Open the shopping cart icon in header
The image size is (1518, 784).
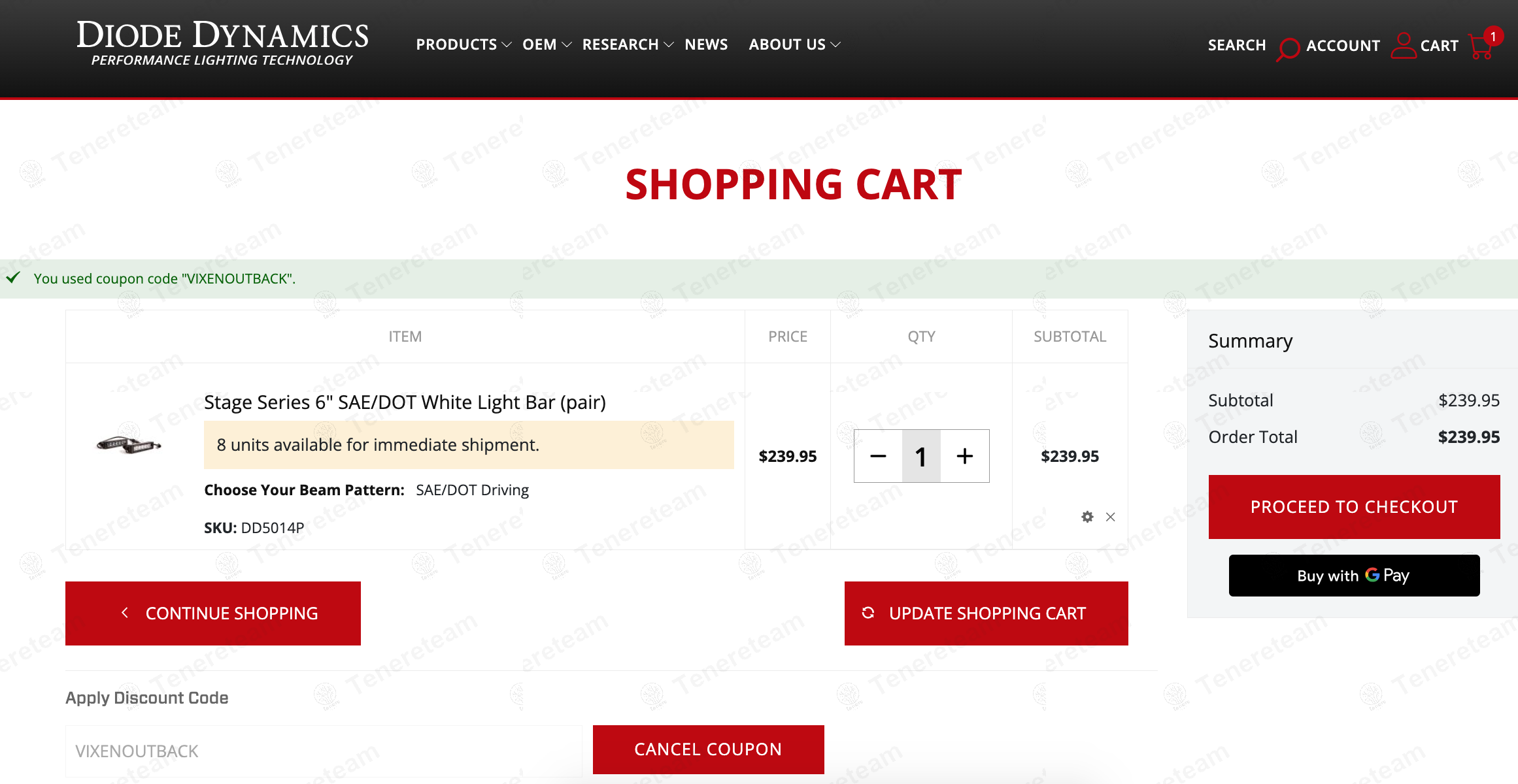(1480, 46)
